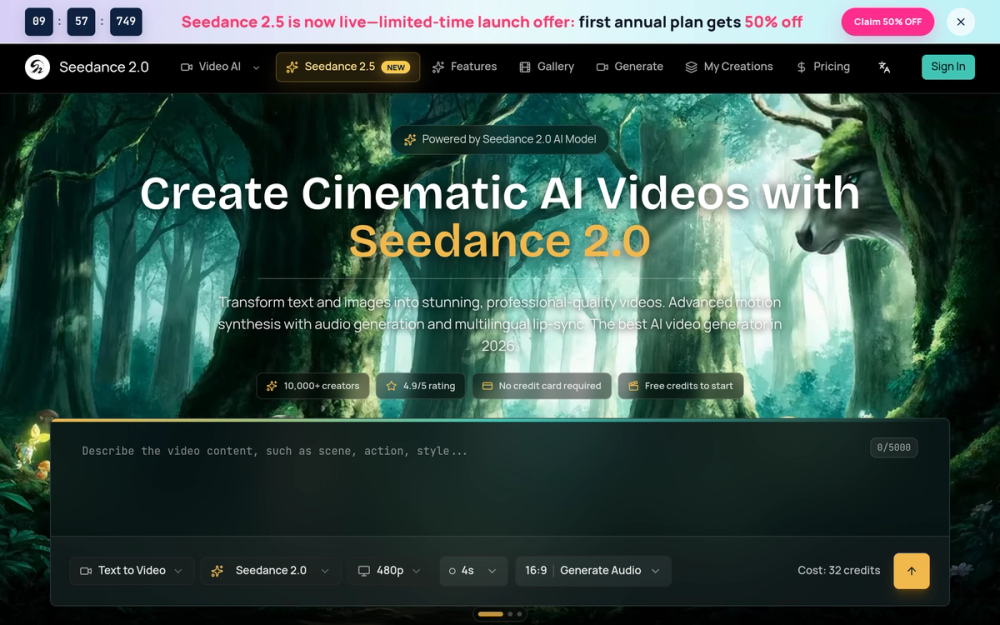Go to the Features menu item
The image size is (1000, 625).
464,67
